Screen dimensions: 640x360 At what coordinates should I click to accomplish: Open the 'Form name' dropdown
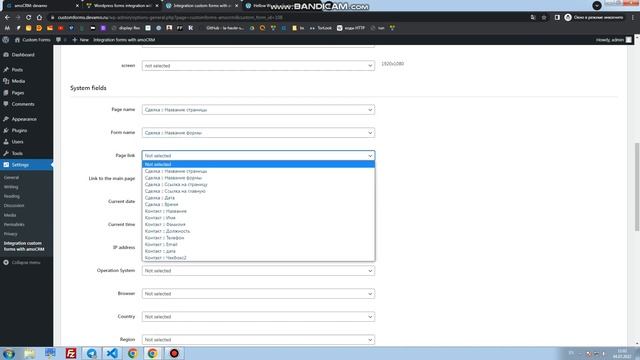[258, 133]
